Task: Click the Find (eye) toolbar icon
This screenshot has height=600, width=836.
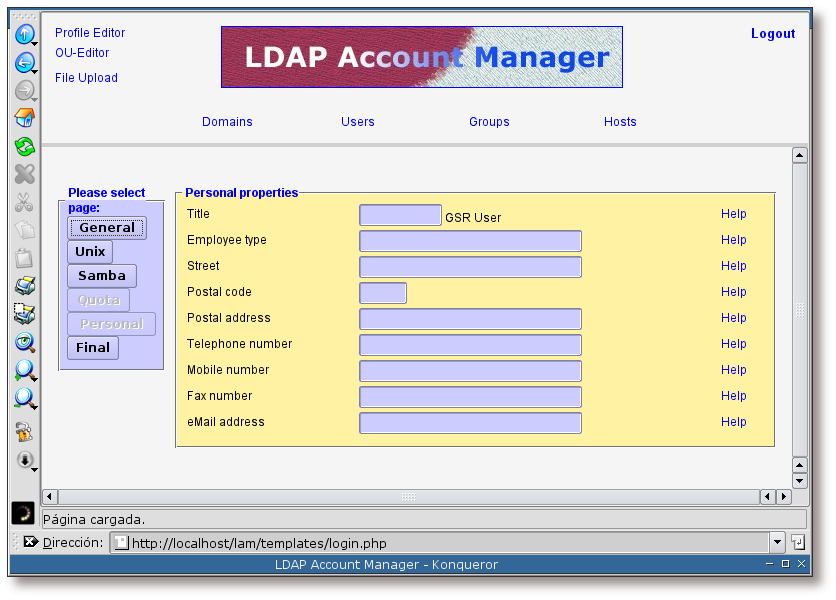Action: 24,342
